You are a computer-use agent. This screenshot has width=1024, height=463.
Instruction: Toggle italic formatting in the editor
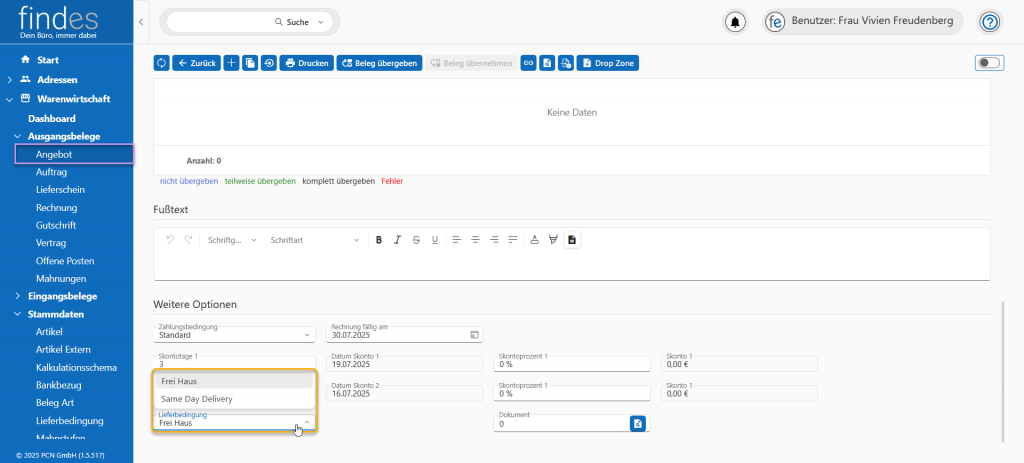(x=397, y=240)
